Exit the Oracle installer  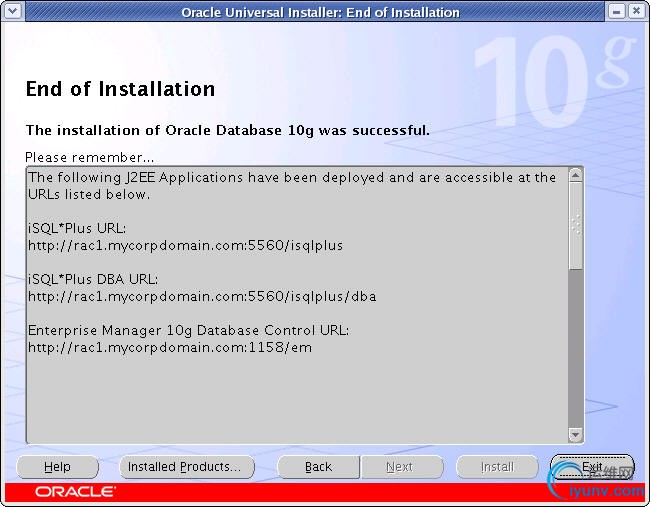592,467
